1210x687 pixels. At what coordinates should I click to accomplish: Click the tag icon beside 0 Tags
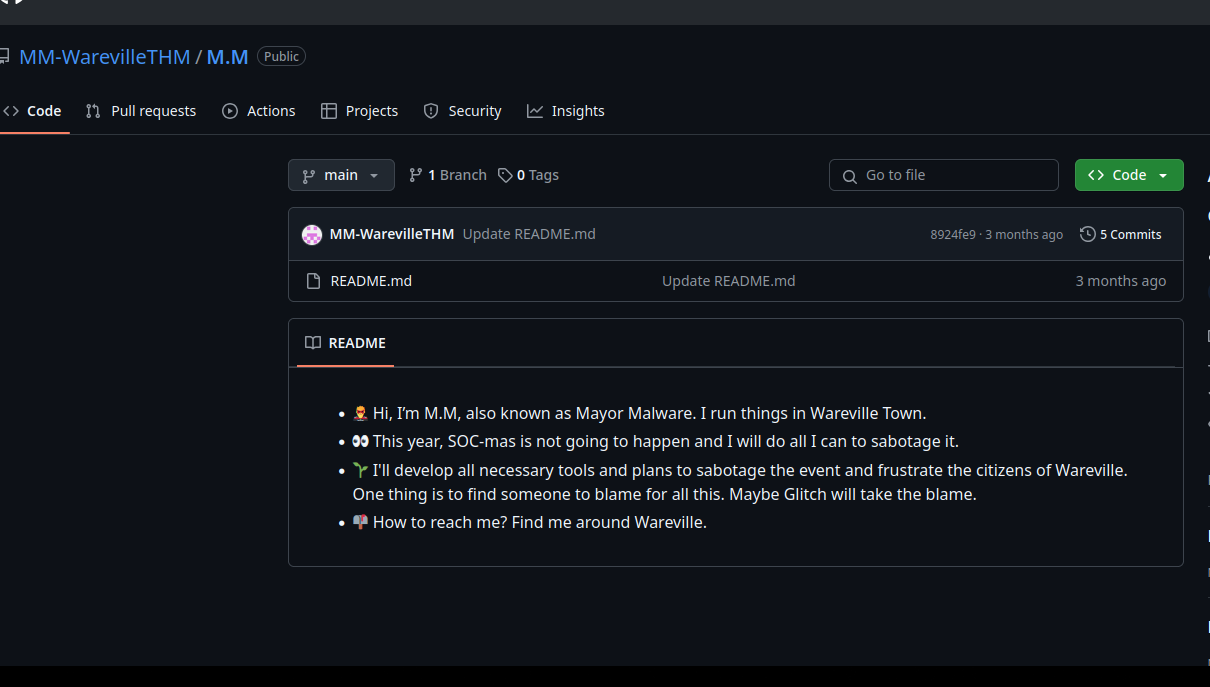pos(505,175)
